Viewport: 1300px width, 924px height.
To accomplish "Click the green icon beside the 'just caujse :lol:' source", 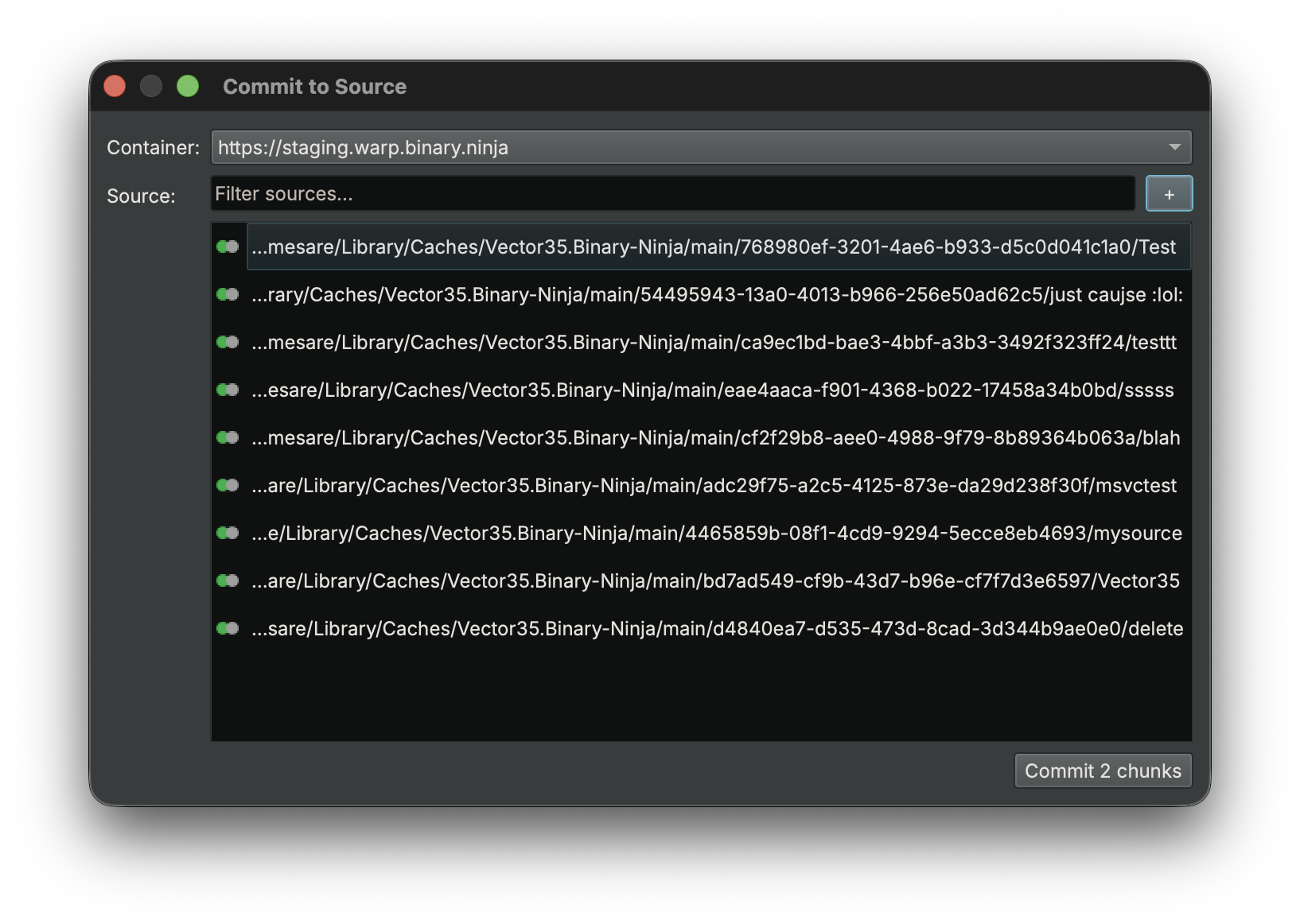I will tap(228, 294).
